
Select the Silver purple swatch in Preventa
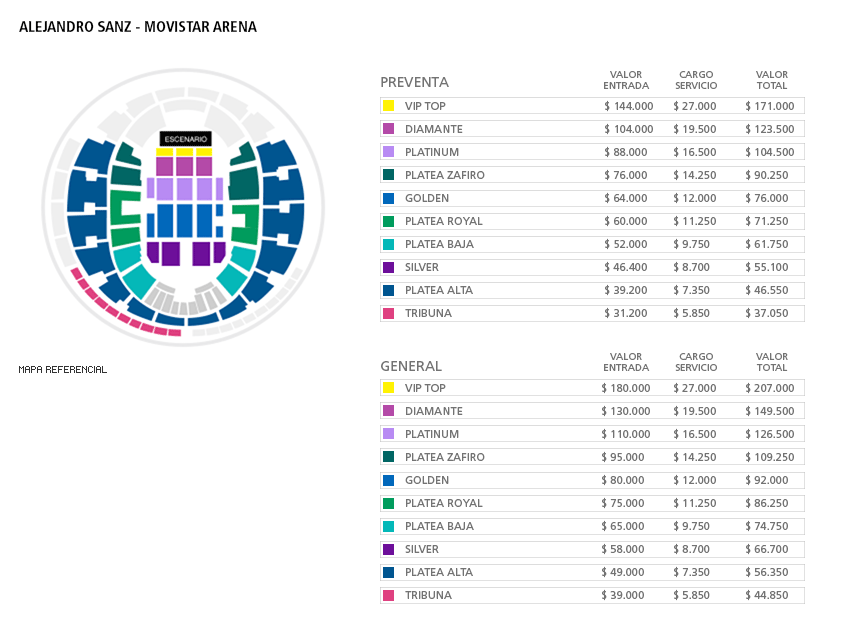pos(388,267)
